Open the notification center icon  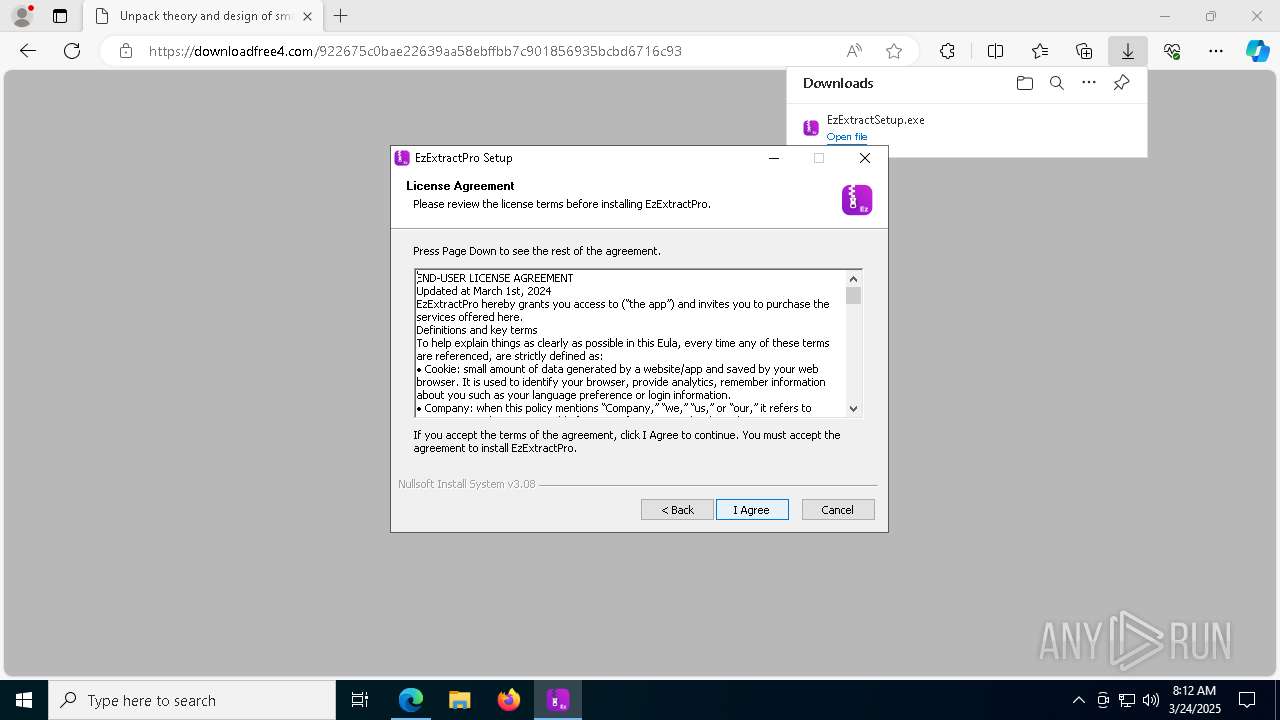[x=1247, y=700]
